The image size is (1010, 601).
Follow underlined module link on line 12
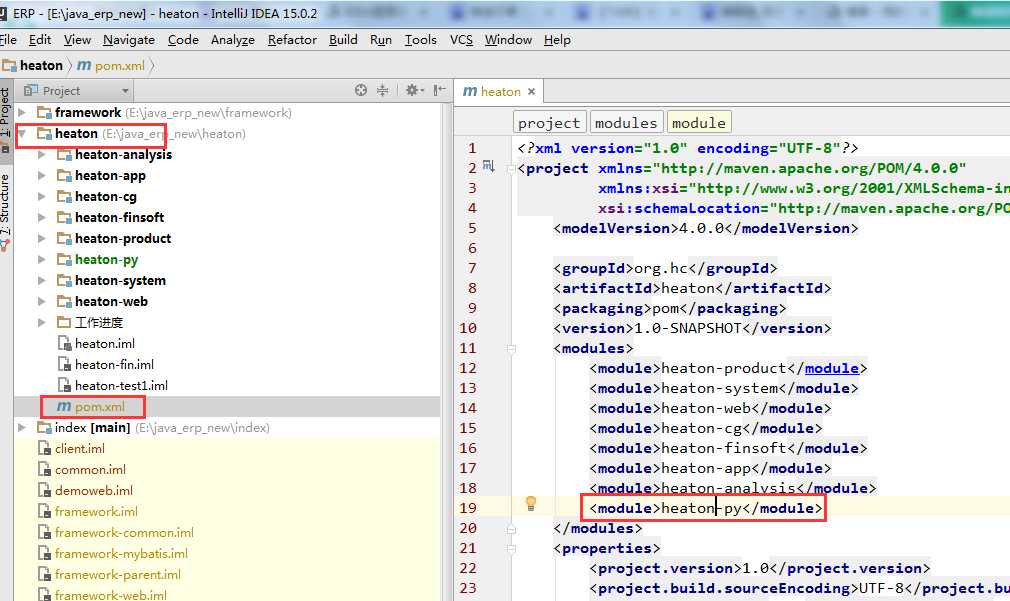[x=832, y=368]
